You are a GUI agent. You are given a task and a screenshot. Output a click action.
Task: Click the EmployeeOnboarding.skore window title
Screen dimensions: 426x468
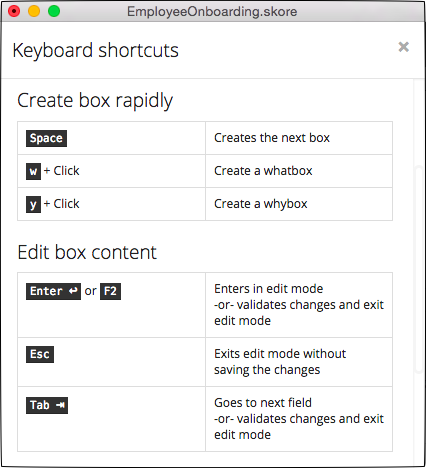(x=212, y=12)
